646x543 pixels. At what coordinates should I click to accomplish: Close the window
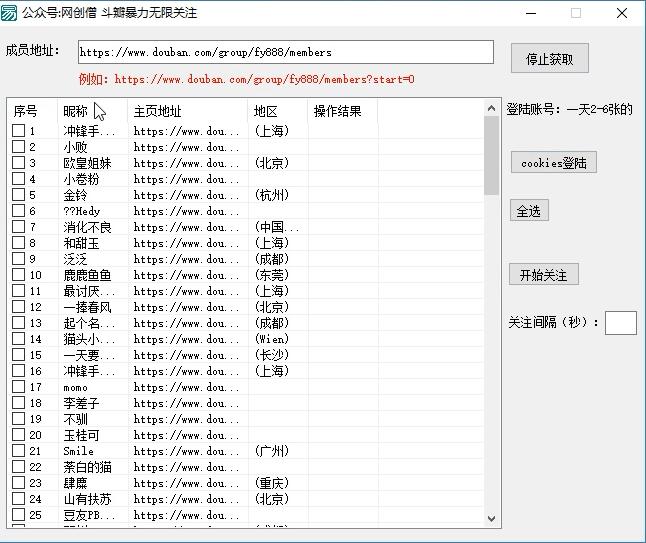pos(622,13)
